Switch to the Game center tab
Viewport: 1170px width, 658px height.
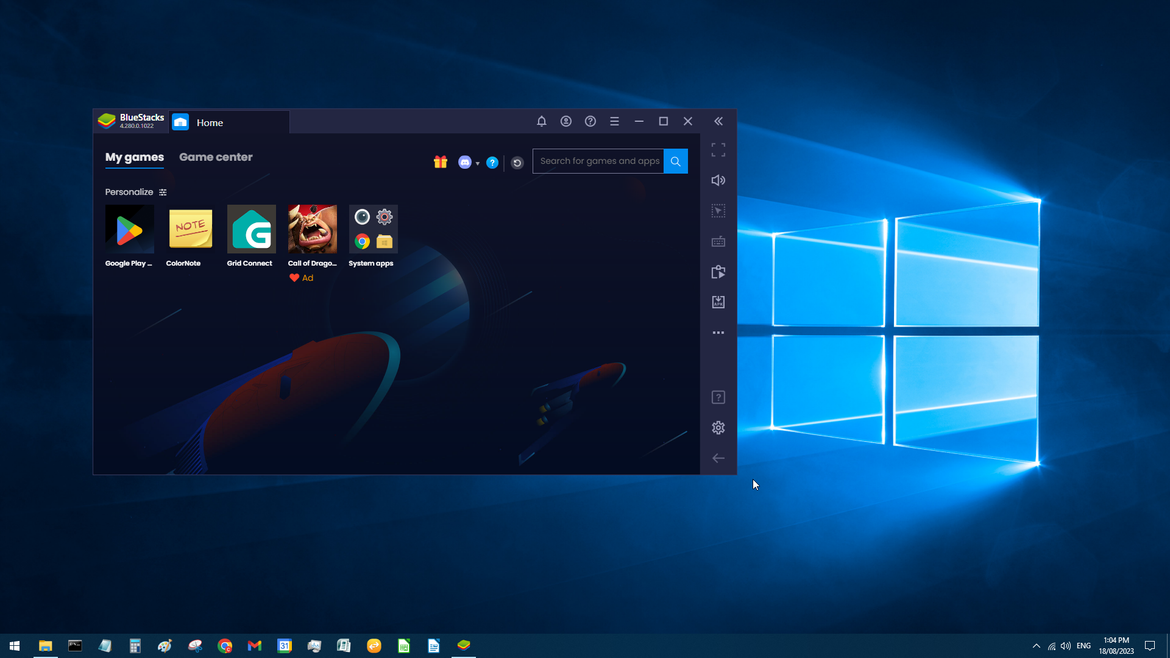pos(215,157)
